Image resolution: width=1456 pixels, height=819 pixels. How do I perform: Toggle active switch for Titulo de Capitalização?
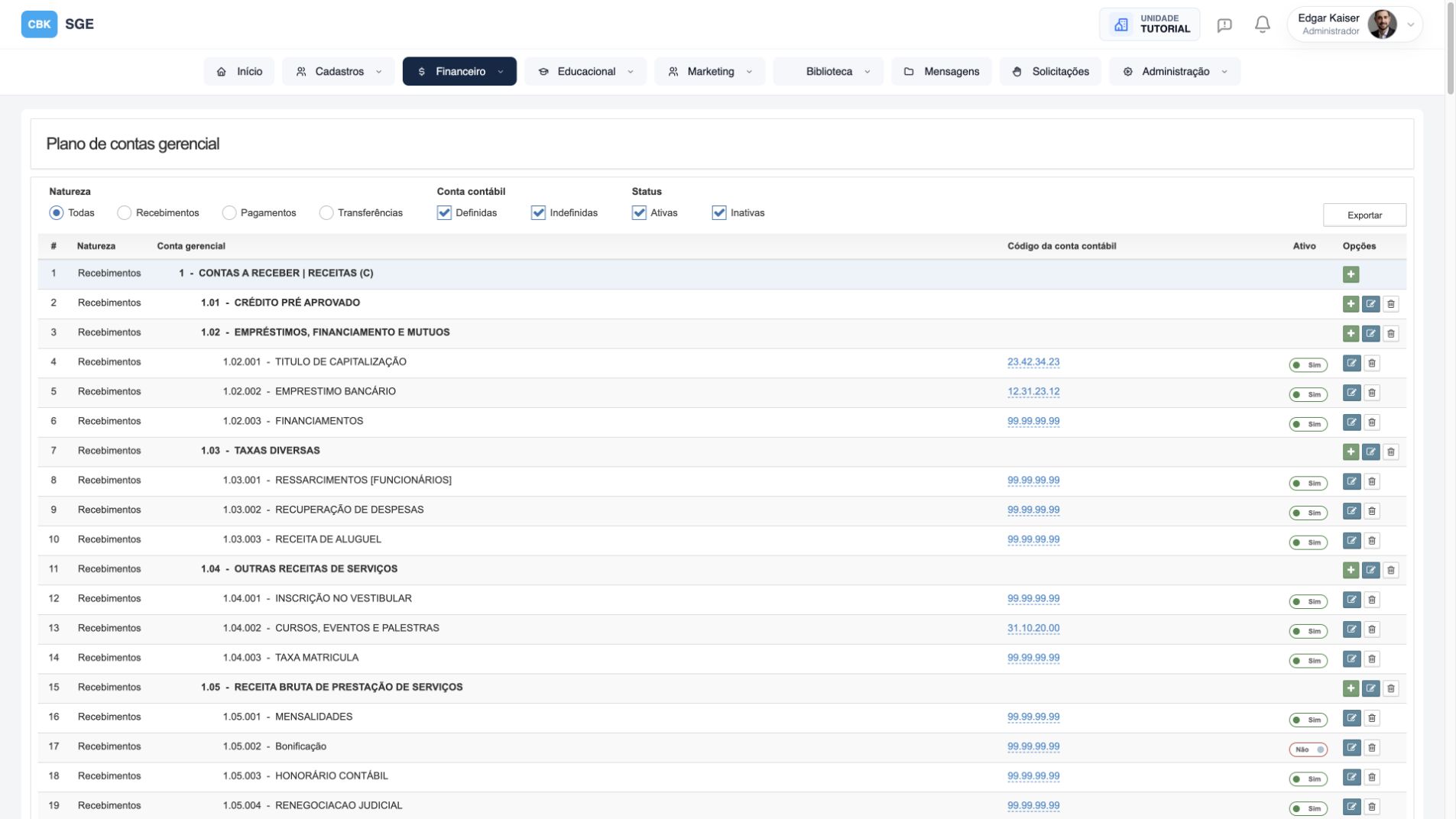tap(1308, 365)
